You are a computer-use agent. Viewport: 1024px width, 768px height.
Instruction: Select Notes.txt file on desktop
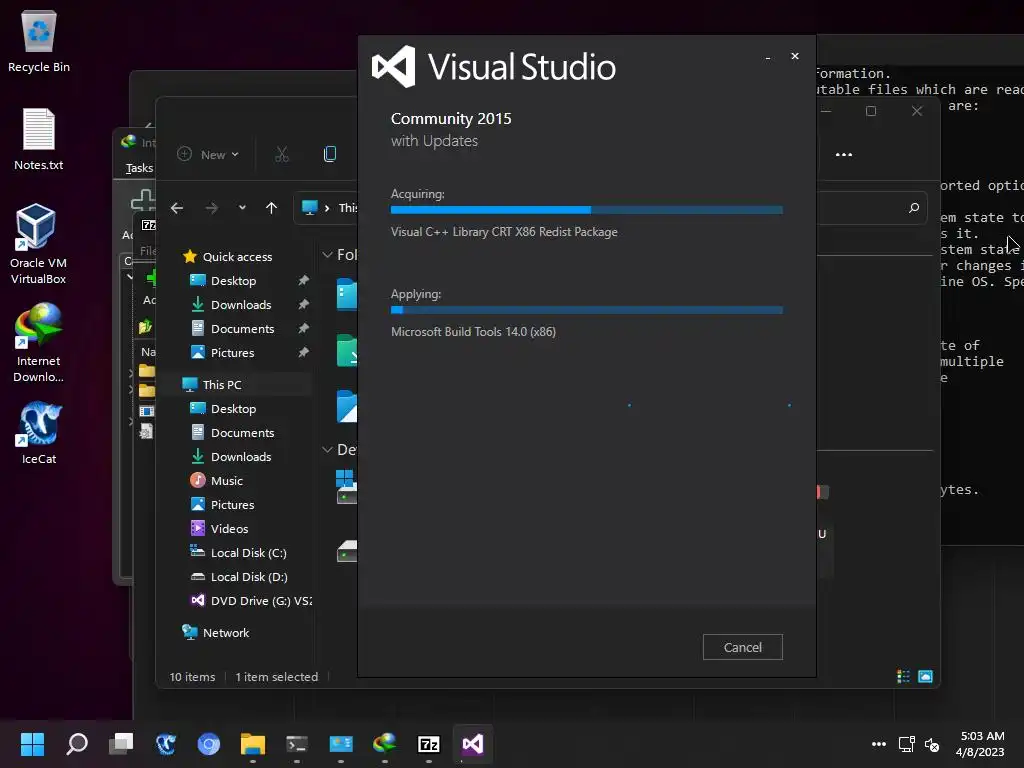[x=39, y=140]
